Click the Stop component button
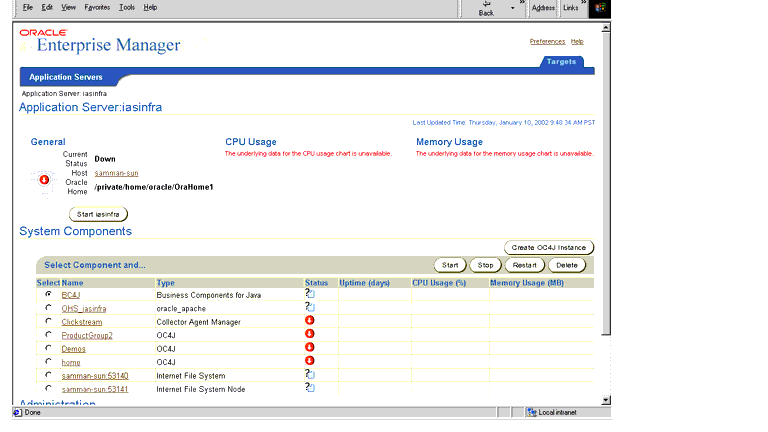Screen dimensions: 768x432 coord(485,265)
